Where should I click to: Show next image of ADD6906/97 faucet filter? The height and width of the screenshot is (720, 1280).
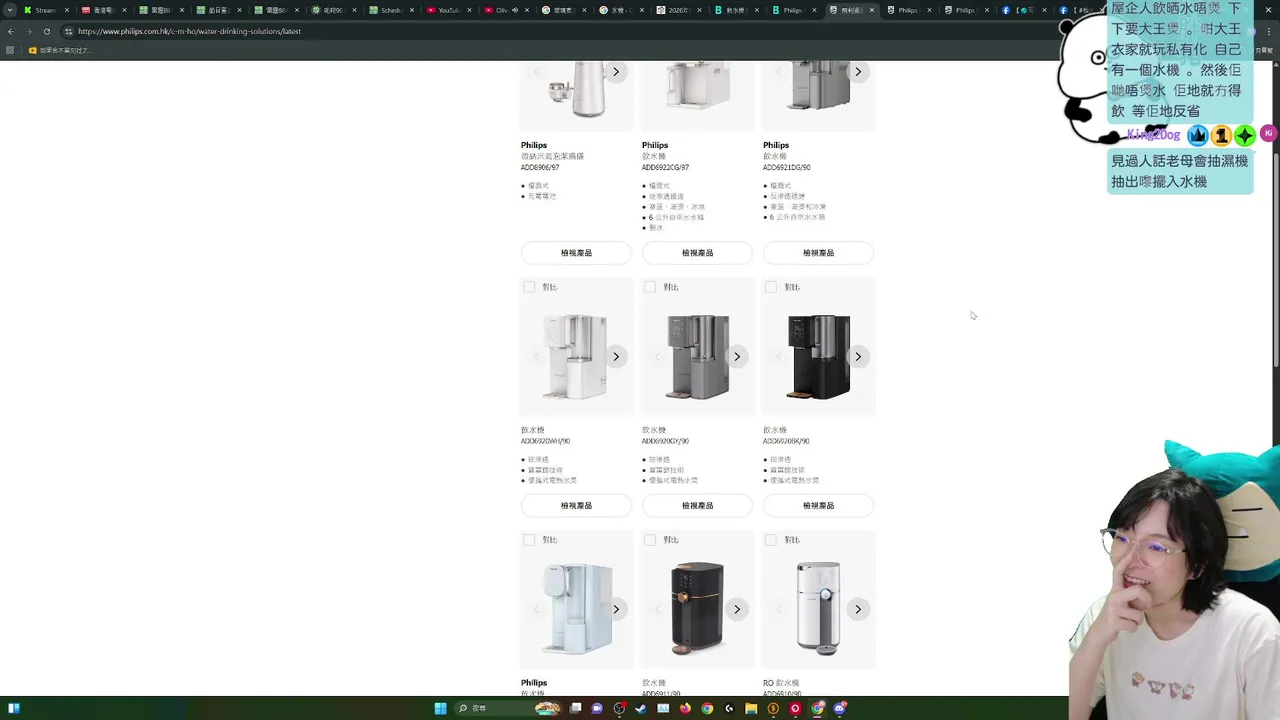tap(616, 72)
